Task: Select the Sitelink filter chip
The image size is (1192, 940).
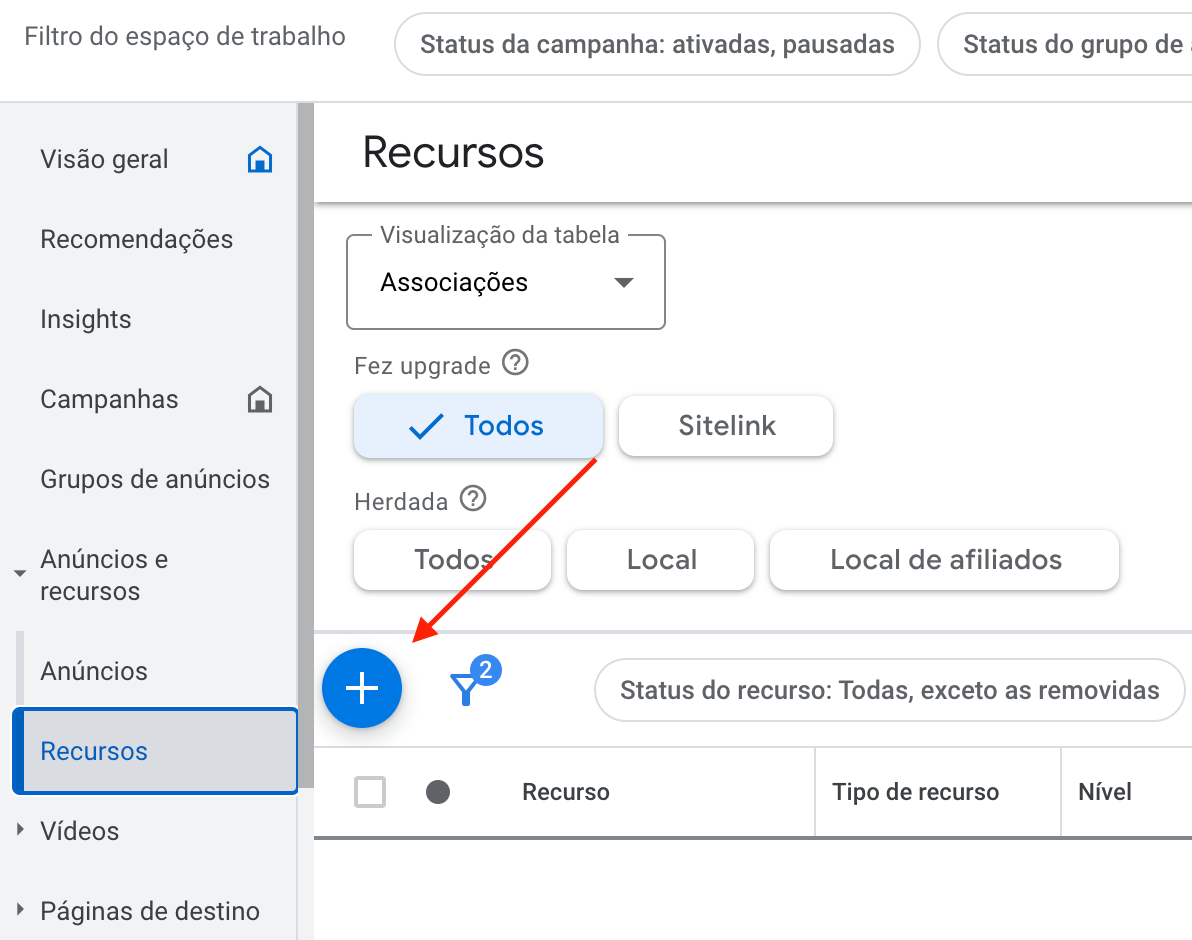Action: [x=726, y=426]
